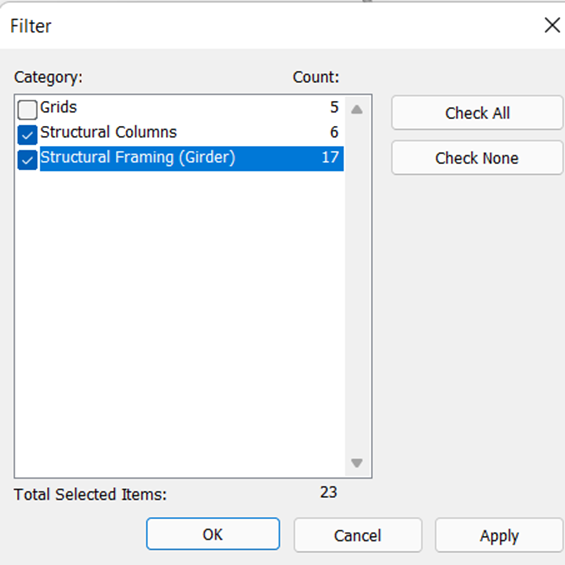
Task: Close the Filter dialog with the X
Action: [x=552, y=25]
